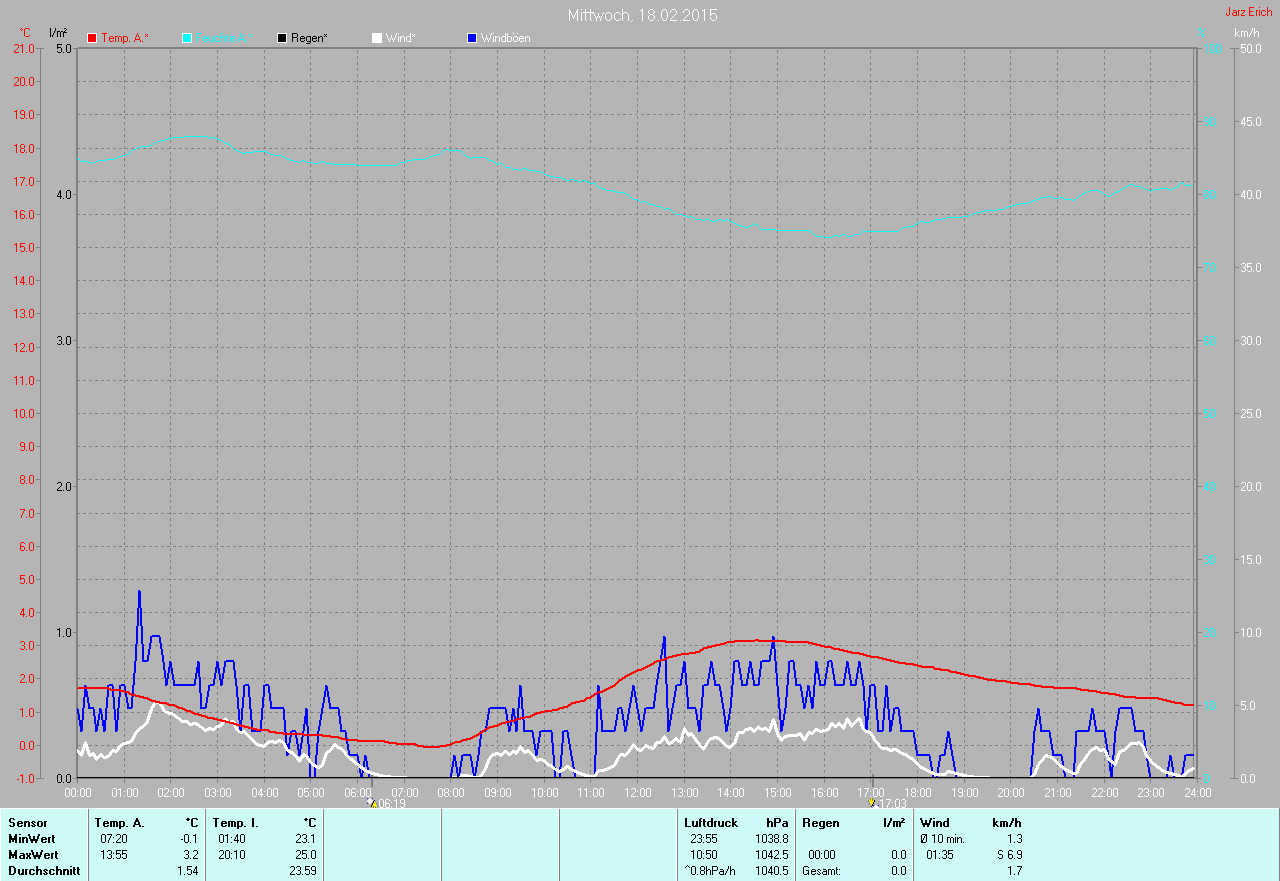Viewport: 1280px width, 881px height.
Task: Click the Sensor row header
Action: [28, 823]
